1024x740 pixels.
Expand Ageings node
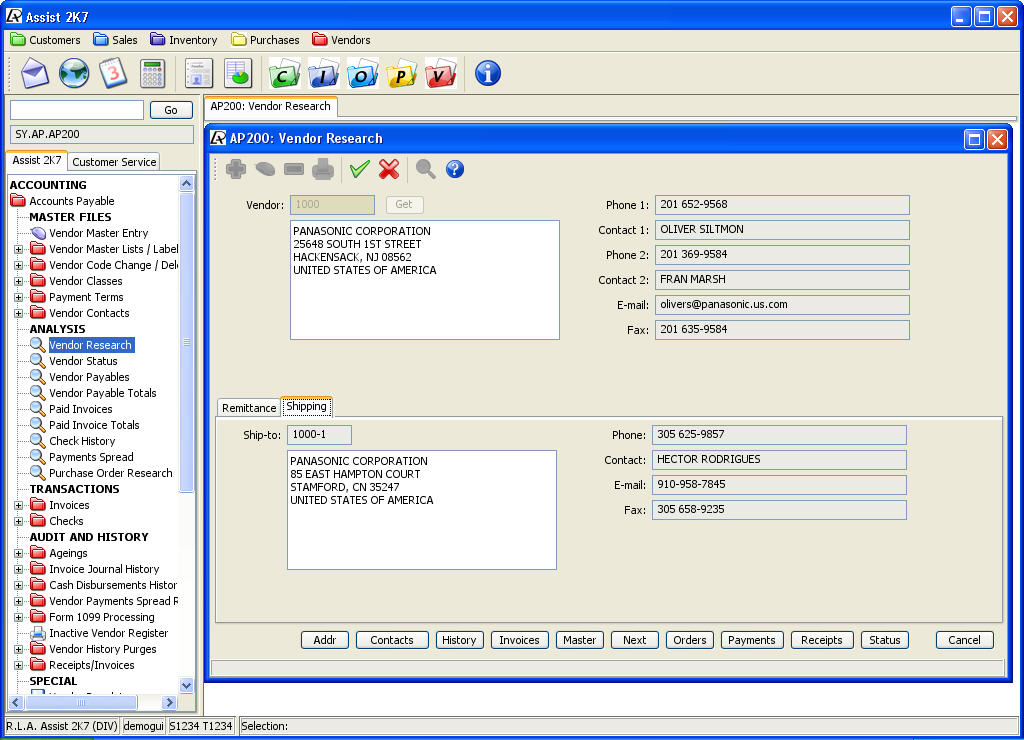click(18, 553)
